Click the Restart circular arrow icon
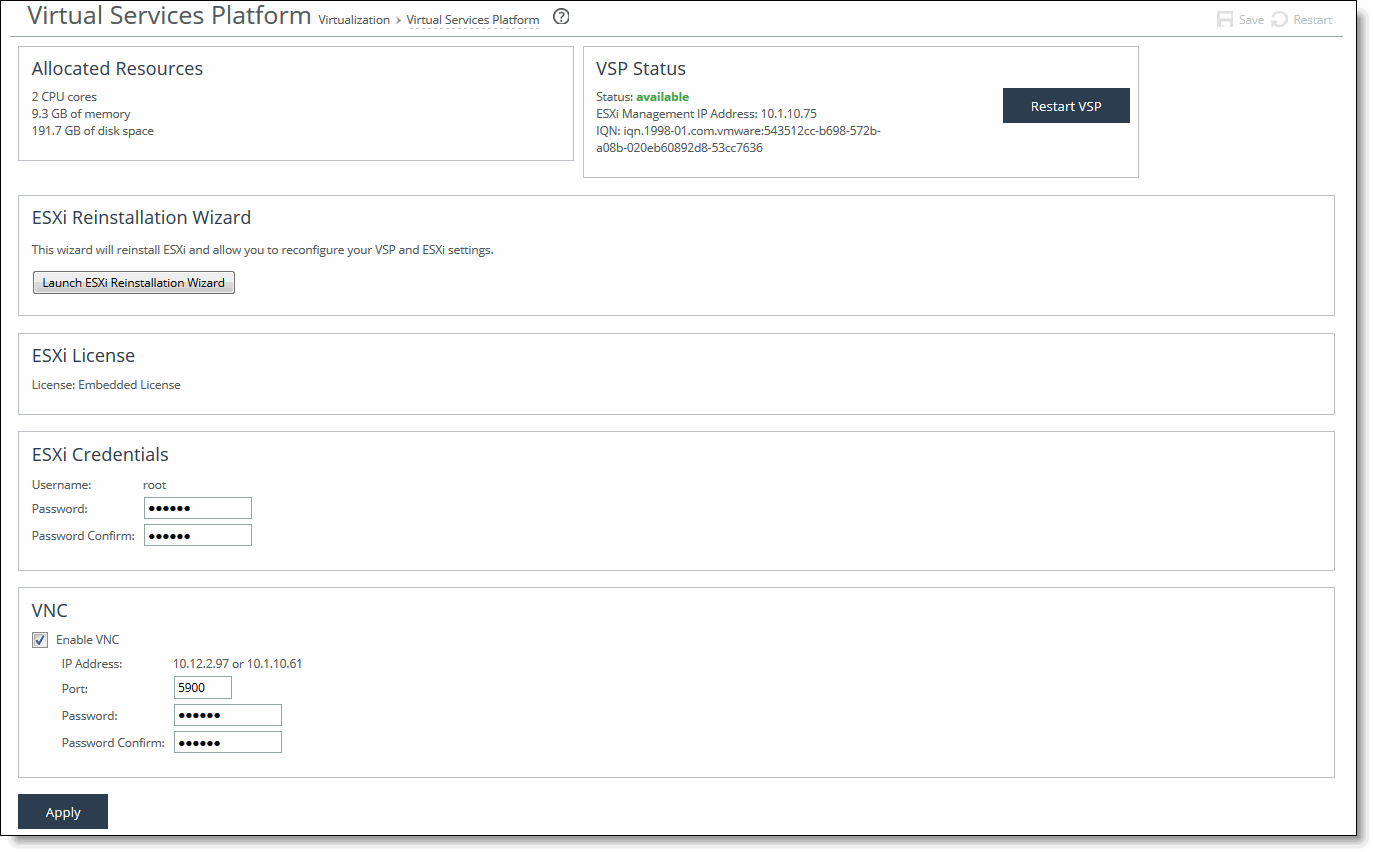Viewport: 1373px width, 852px height. (1279, 20)
